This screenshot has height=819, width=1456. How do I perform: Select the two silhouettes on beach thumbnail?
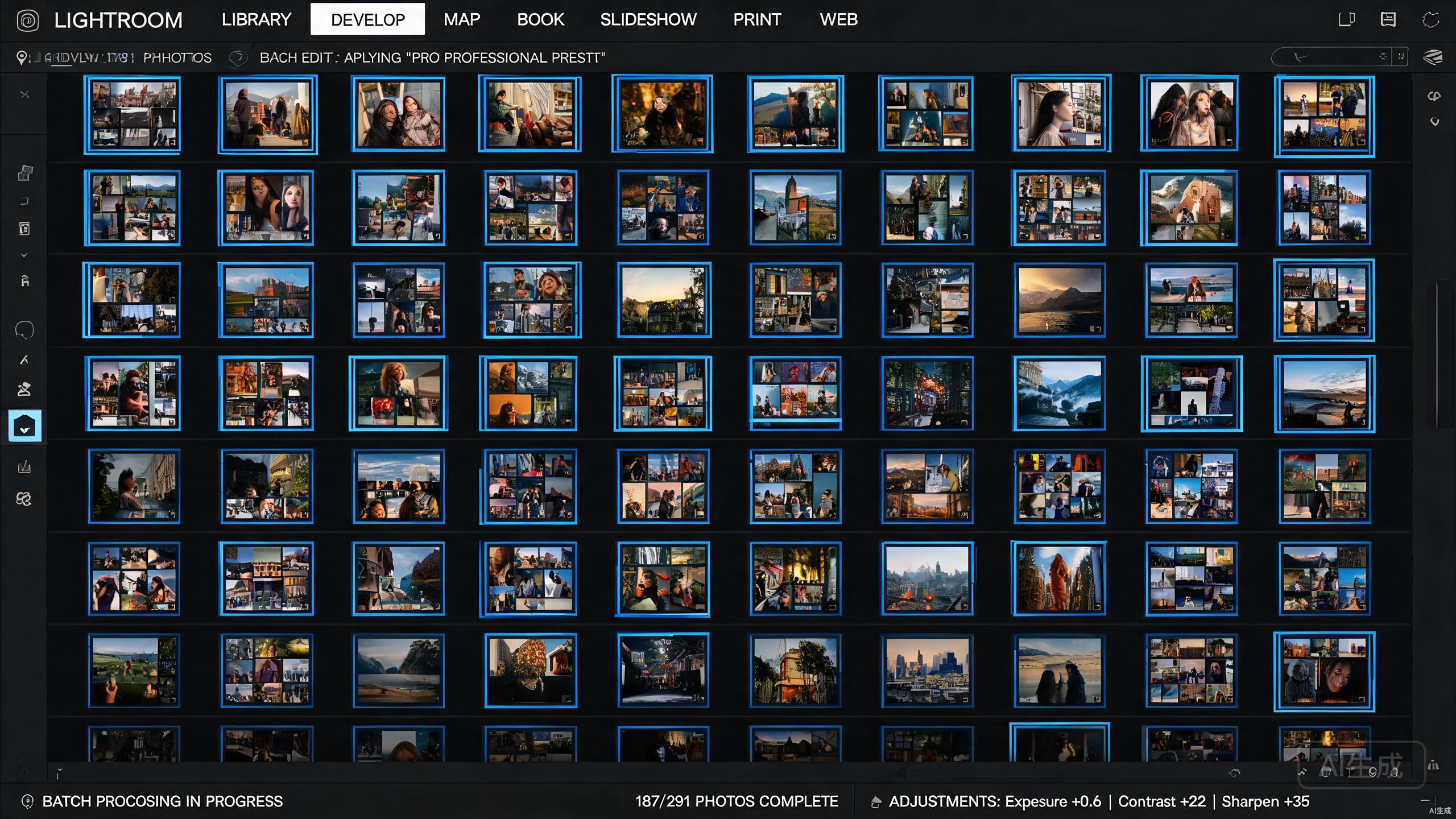pos(1059,671)
